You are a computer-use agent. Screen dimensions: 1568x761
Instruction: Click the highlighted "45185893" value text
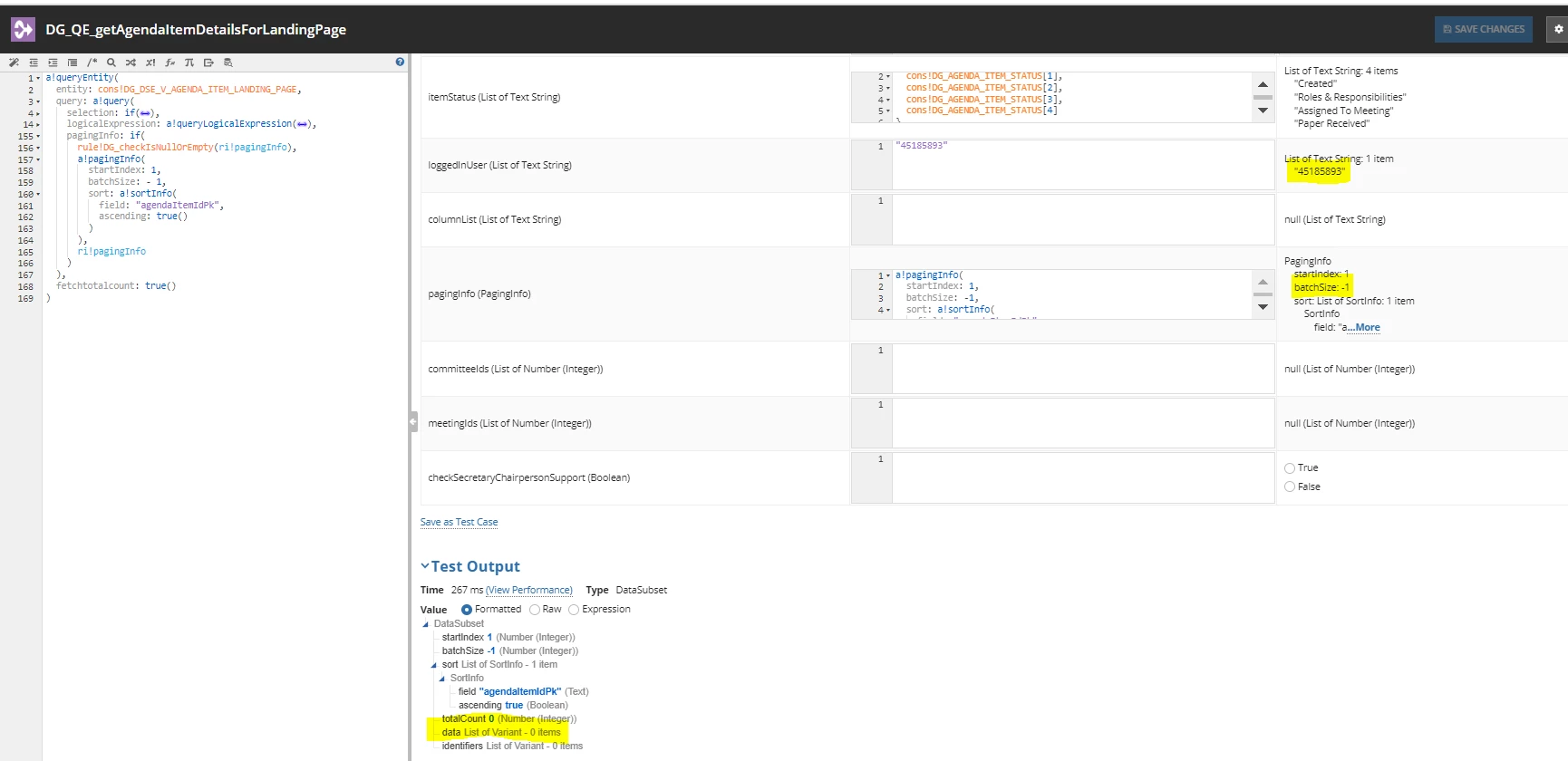1319,172
